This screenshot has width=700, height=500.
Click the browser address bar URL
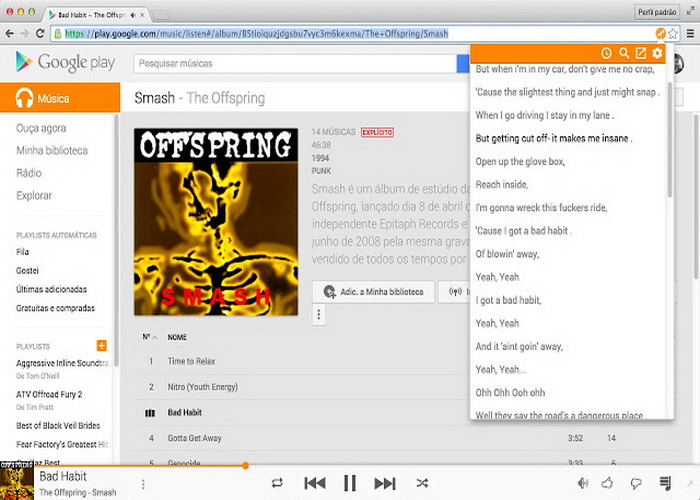(257, 33)
